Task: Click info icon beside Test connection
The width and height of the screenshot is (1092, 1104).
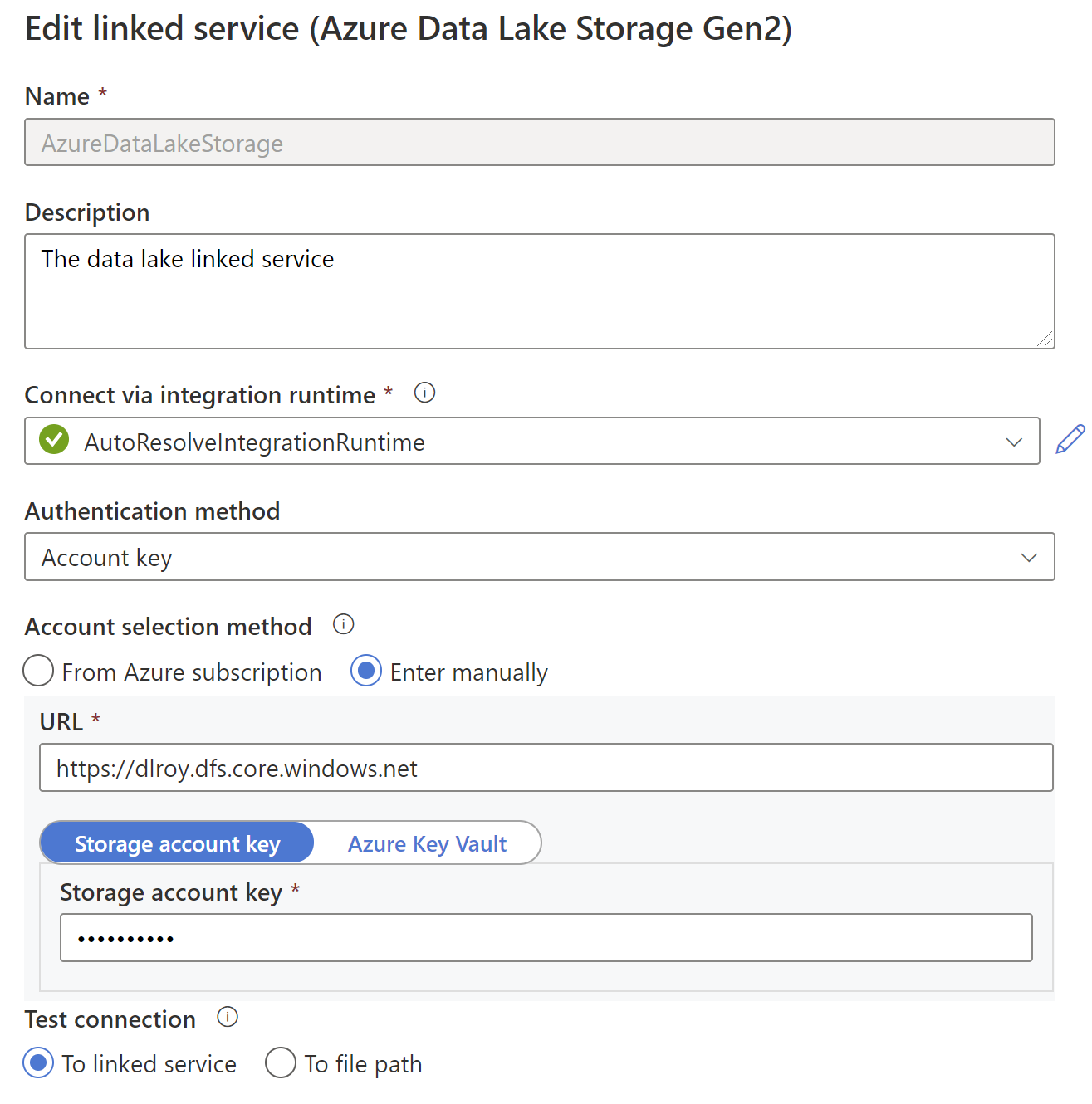Action: [x=228, y=1017]
